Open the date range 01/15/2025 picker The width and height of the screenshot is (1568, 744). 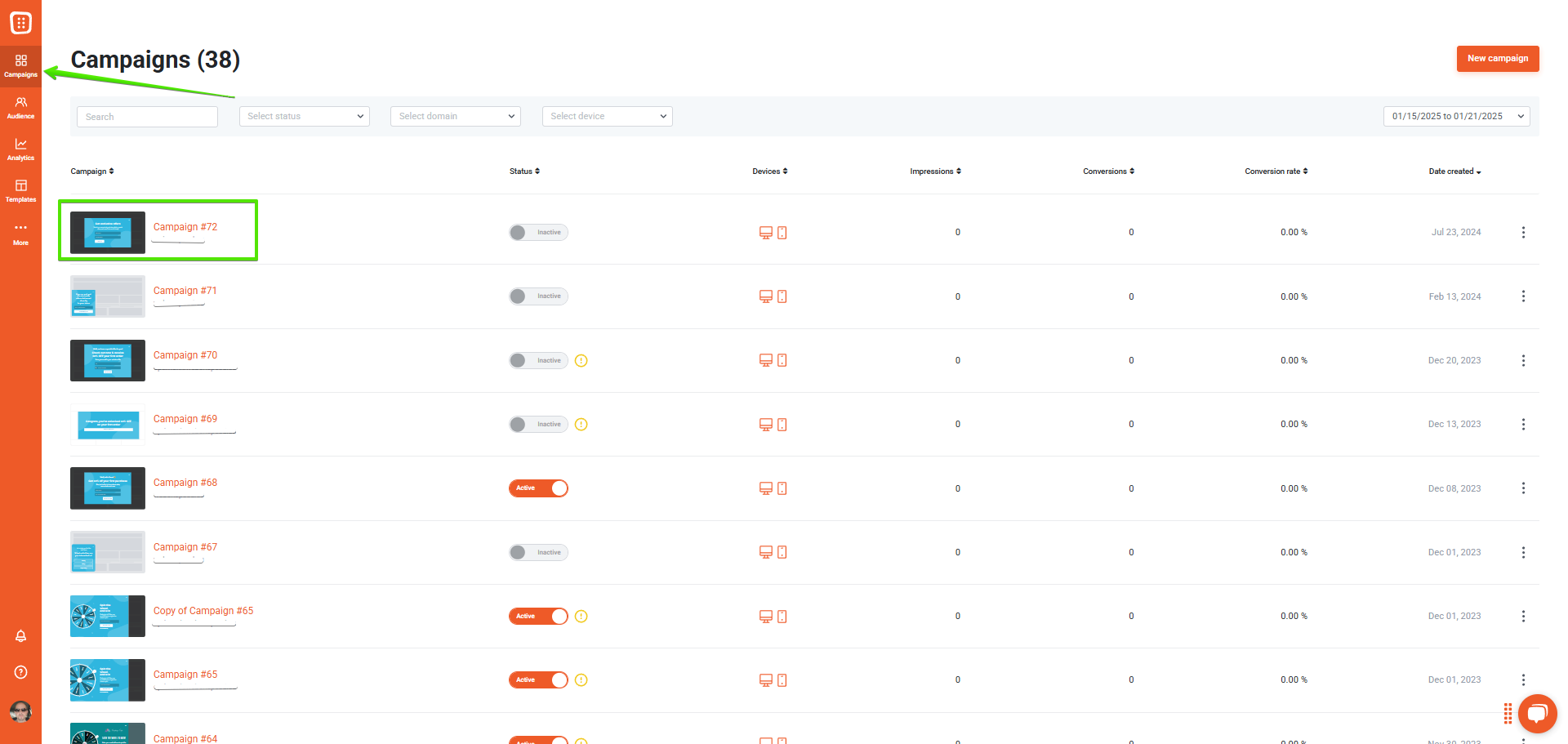1457,117
